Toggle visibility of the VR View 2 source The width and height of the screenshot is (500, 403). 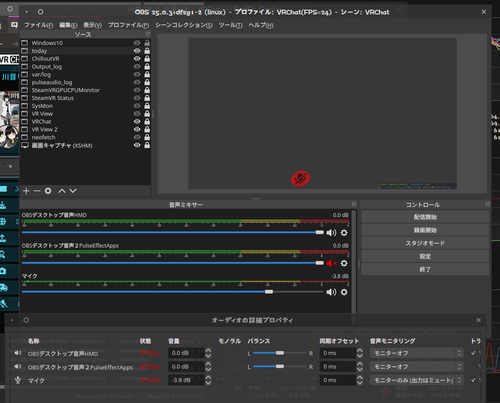tap(137, 129)
